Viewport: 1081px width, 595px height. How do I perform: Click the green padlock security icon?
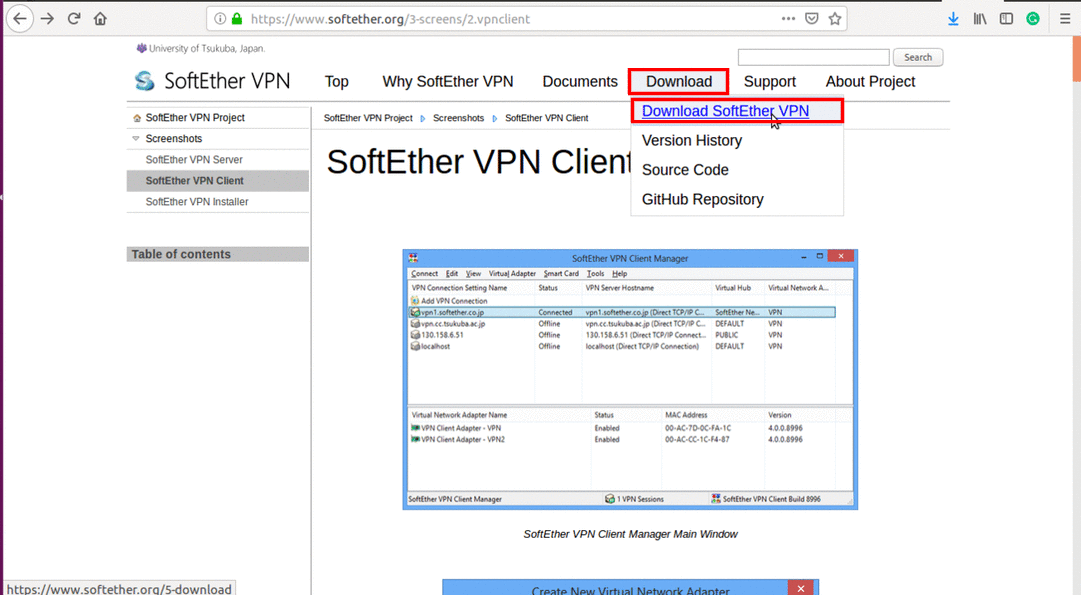[x=237, y=19]
